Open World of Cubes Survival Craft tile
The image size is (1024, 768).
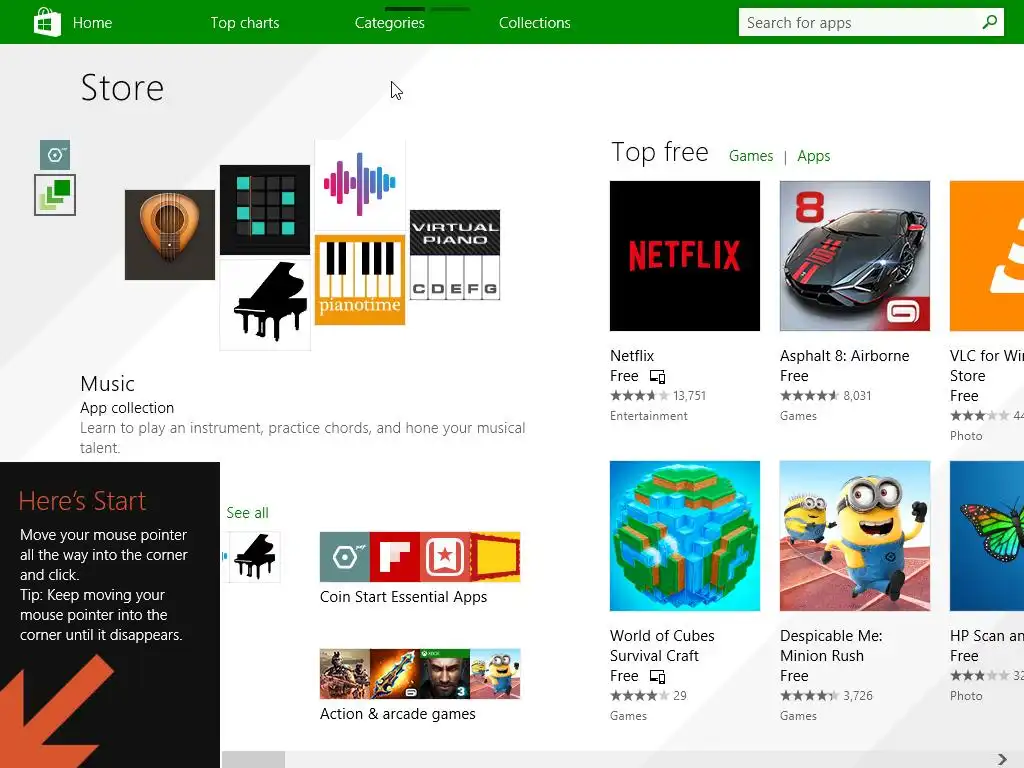(684, 536)
